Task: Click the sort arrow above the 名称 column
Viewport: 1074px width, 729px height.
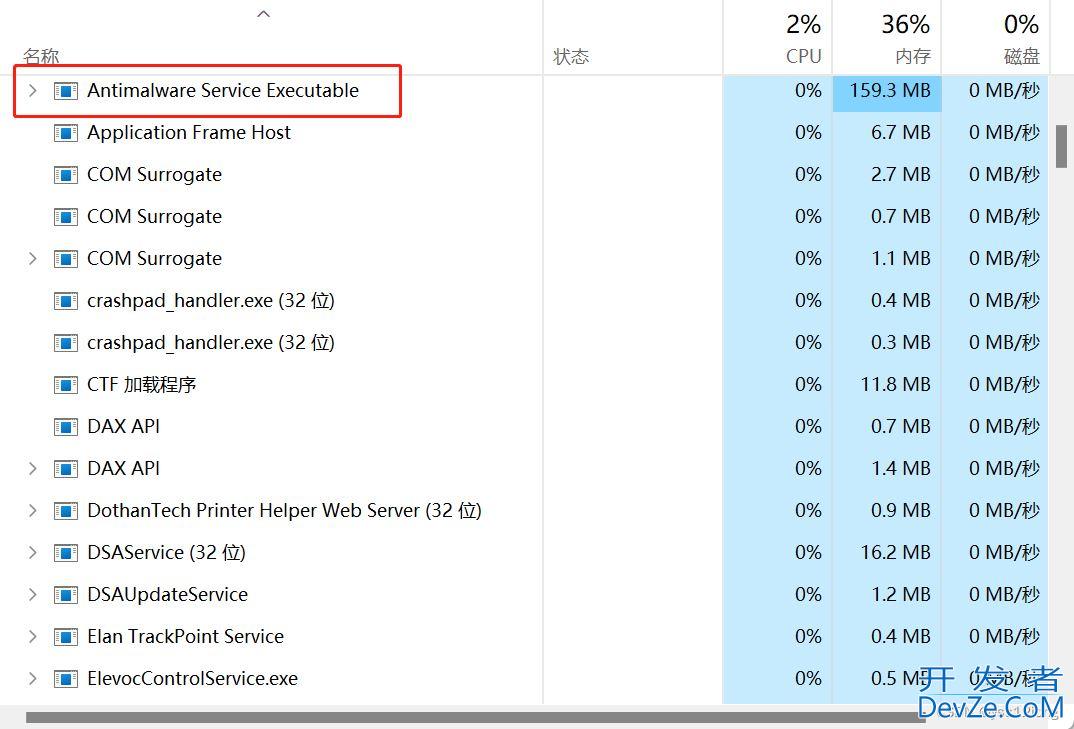Action: coord(264,14)
